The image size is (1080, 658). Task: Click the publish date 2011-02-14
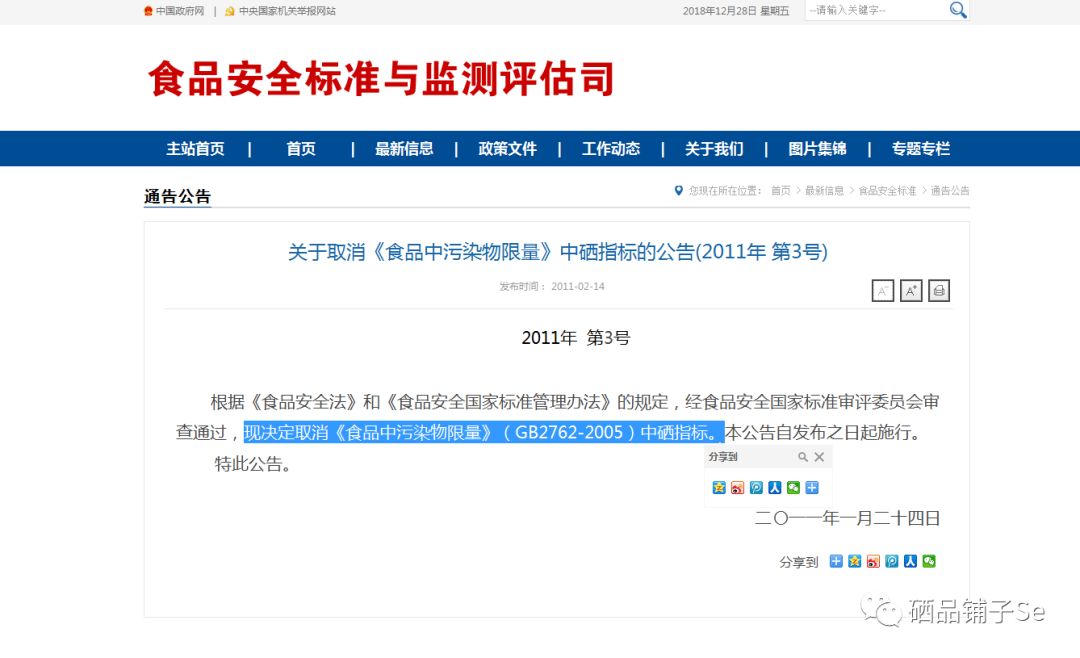point(578,287)
